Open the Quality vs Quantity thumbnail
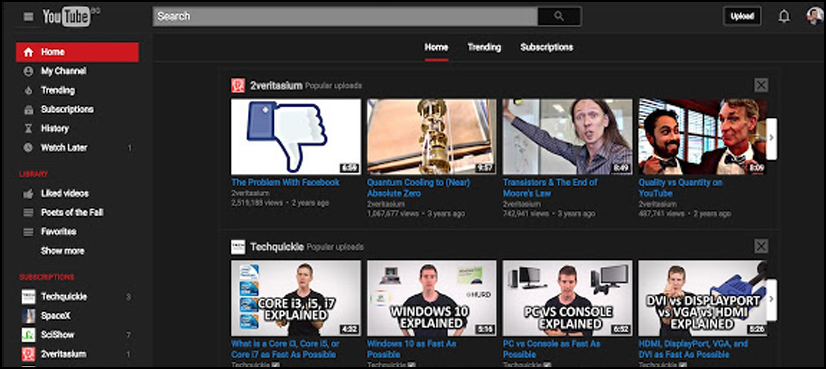826x369 pixels. [702, 137]
